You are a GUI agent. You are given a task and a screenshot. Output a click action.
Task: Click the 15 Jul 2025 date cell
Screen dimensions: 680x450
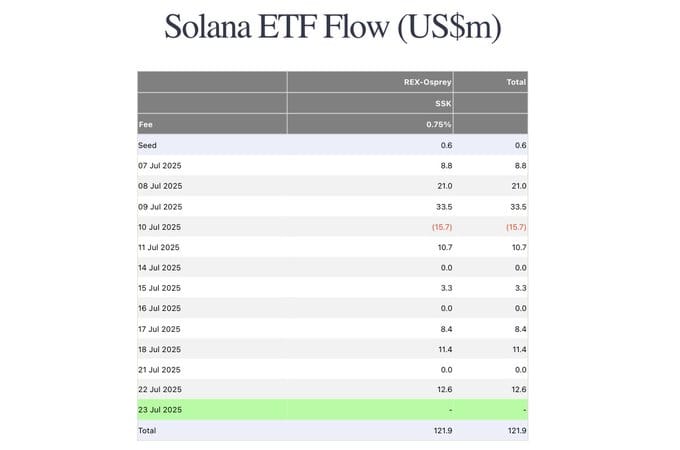pyautogui.click(x=159, y=288)
